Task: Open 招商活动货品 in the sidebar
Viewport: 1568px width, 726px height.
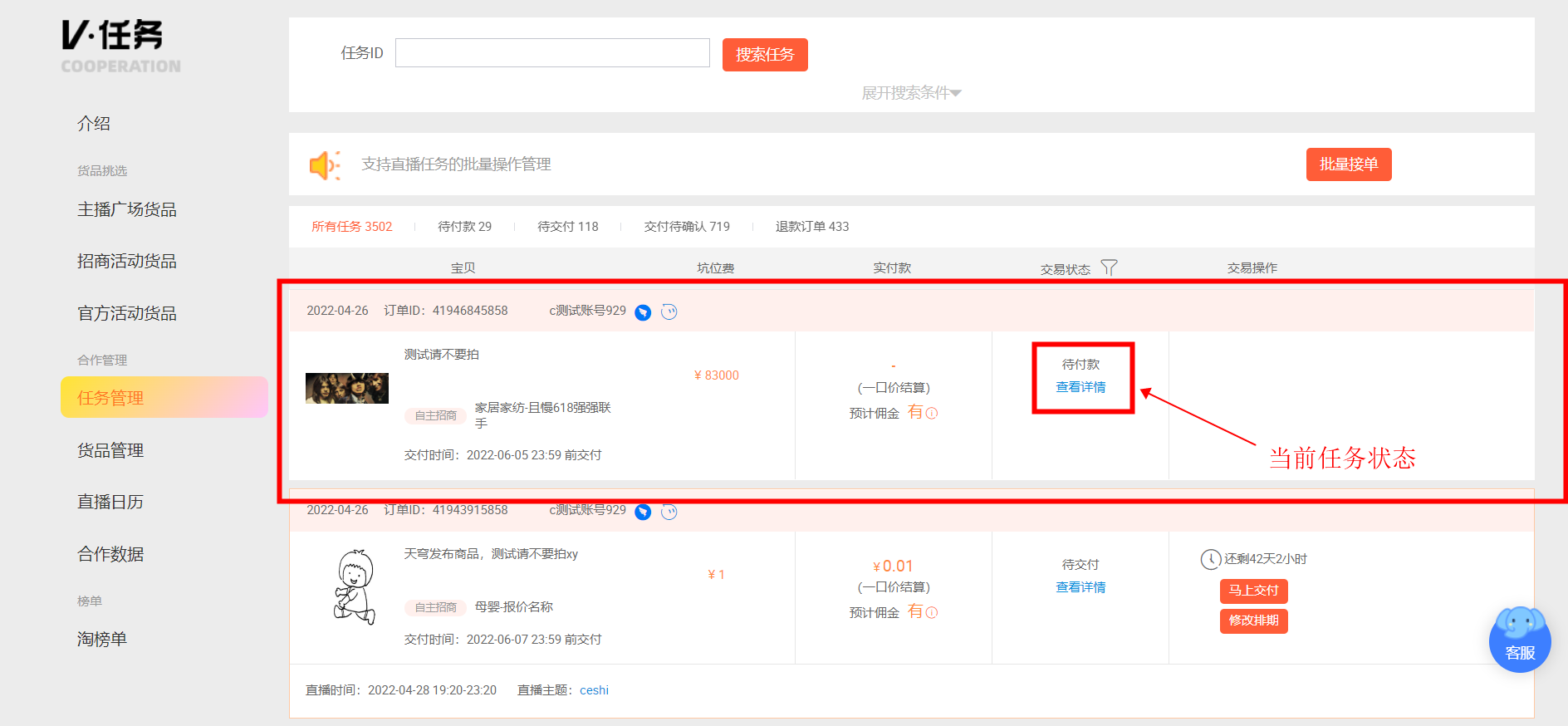Action: click(x=127, y=262)
